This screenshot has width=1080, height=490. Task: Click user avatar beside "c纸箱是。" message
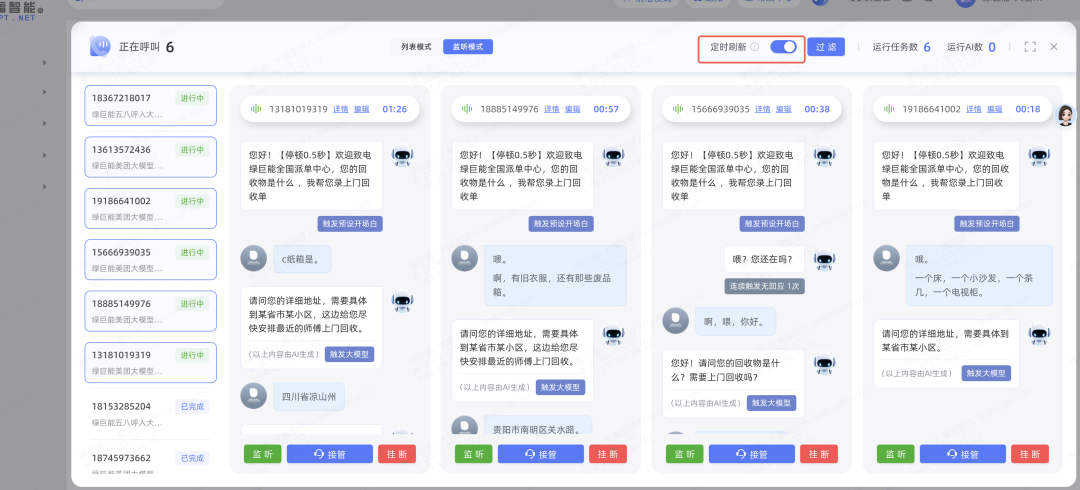click(253, 258)
